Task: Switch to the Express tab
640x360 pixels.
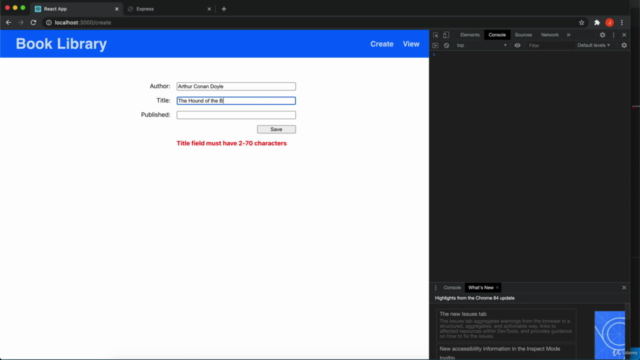Action: pyautogui.click(x=169, y=9)
